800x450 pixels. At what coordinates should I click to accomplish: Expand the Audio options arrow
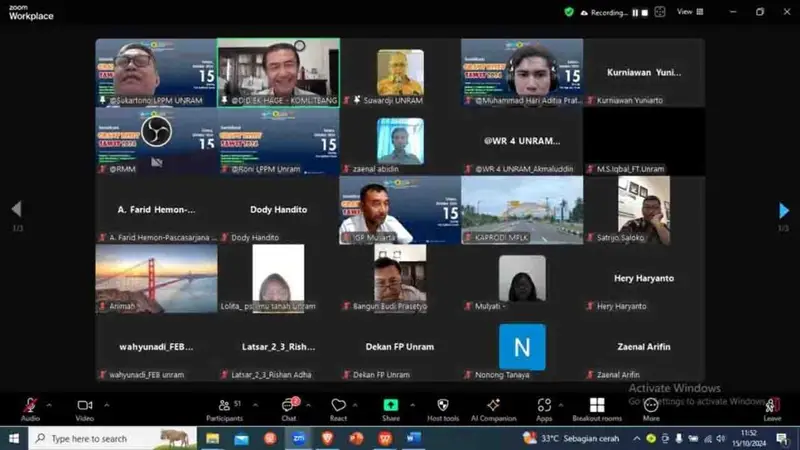pos(52,404)
